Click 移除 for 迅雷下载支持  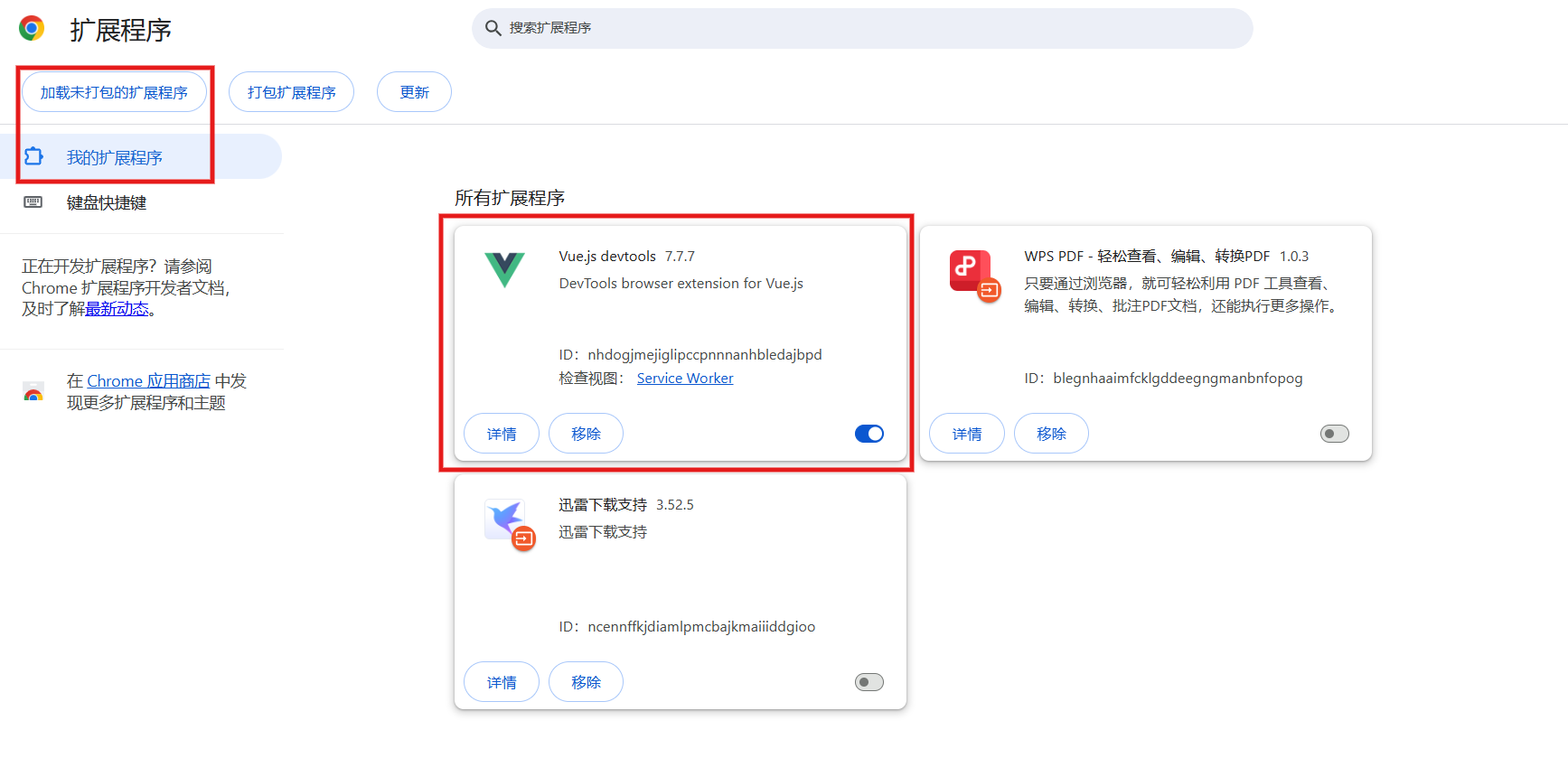[x=586, y=682]
